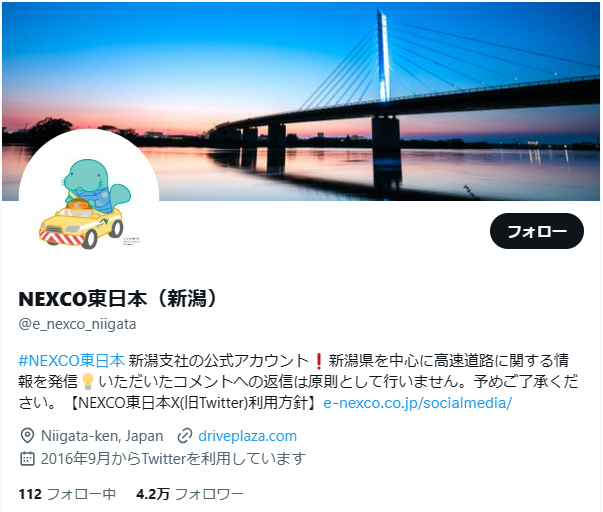Open the e-nexco.co.jp/socialmedia/ link
Viewport: 603px width, 512px height.
point(418,403)
